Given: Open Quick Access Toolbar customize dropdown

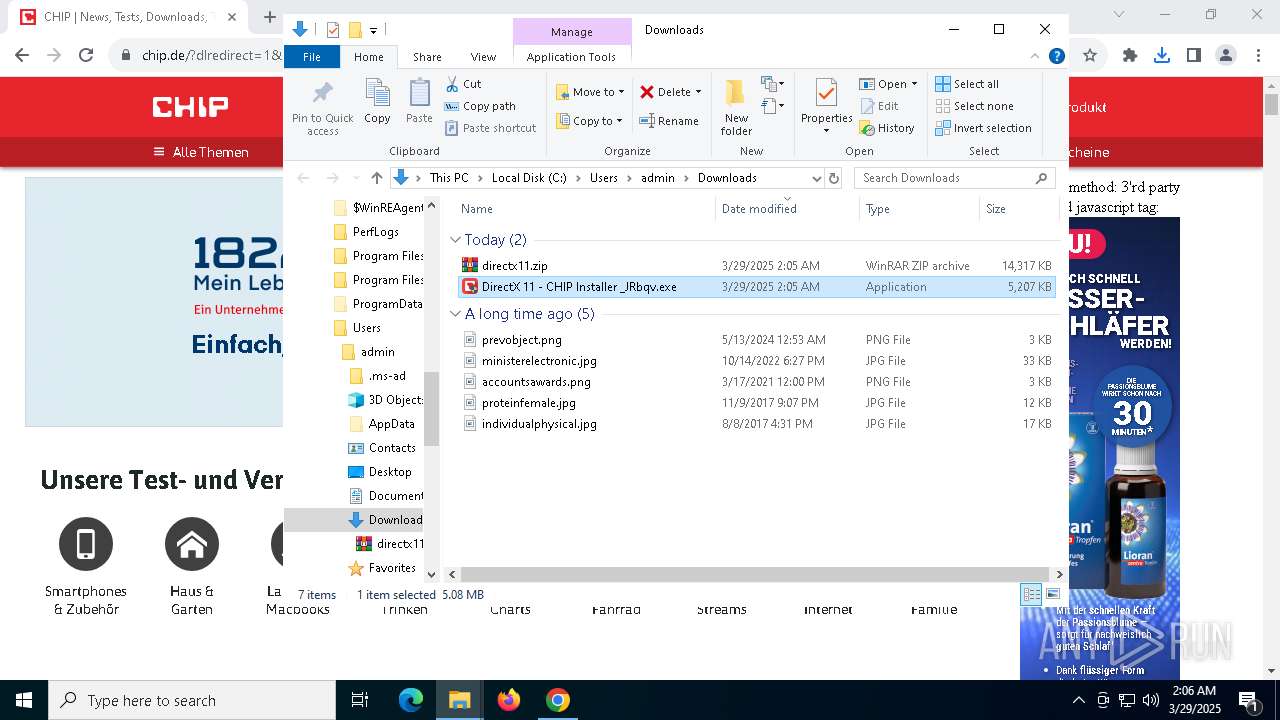Looking at the screenshot, I should point(374,30).
